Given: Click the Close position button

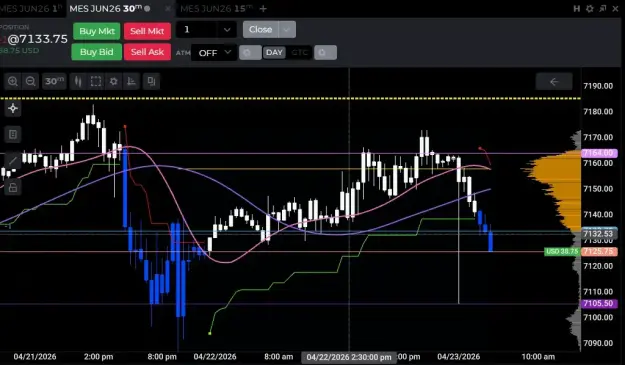Looking at the screenshot, I should pyautogui.click(x=261, y=30).
